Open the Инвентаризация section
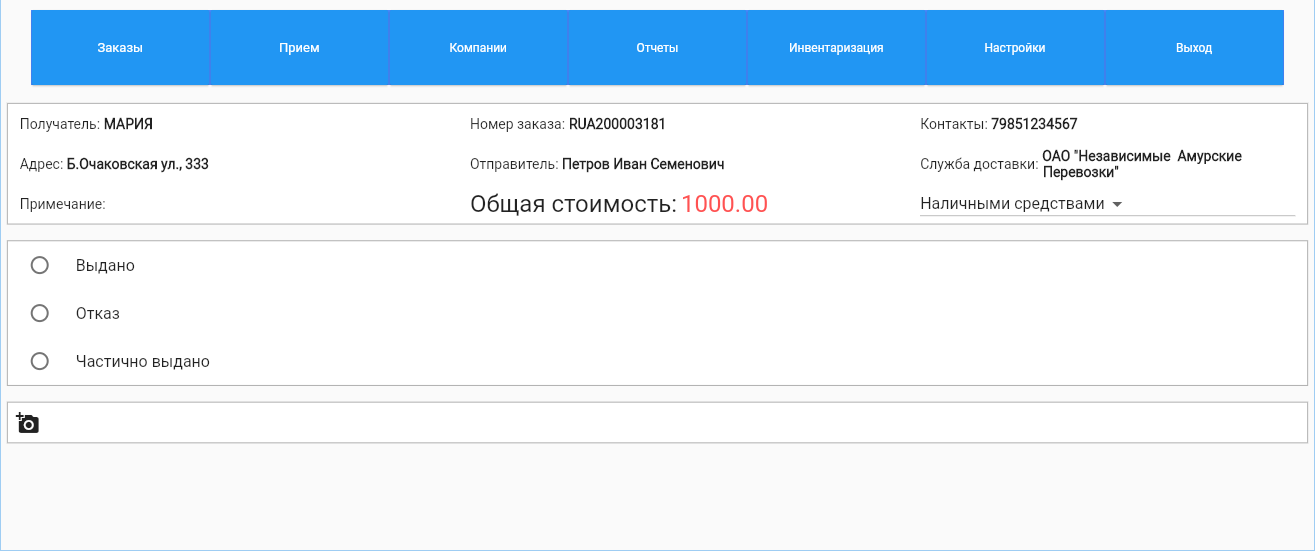 836,47
